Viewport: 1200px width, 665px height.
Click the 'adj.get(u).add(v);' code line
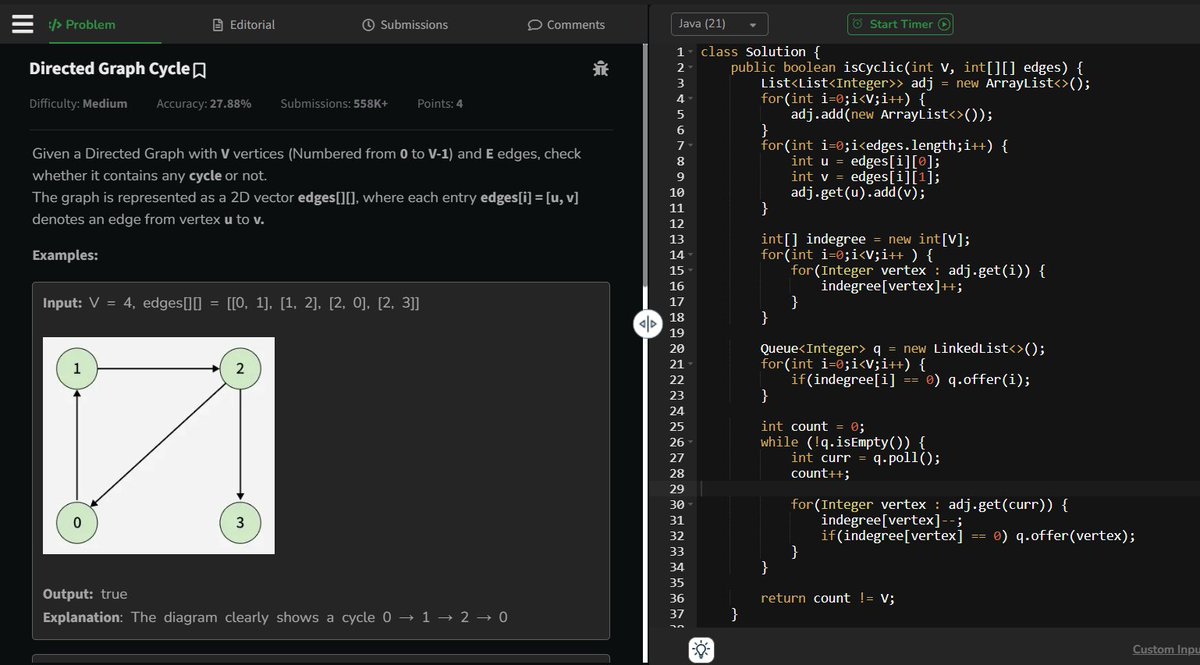[x=858, y=192]
